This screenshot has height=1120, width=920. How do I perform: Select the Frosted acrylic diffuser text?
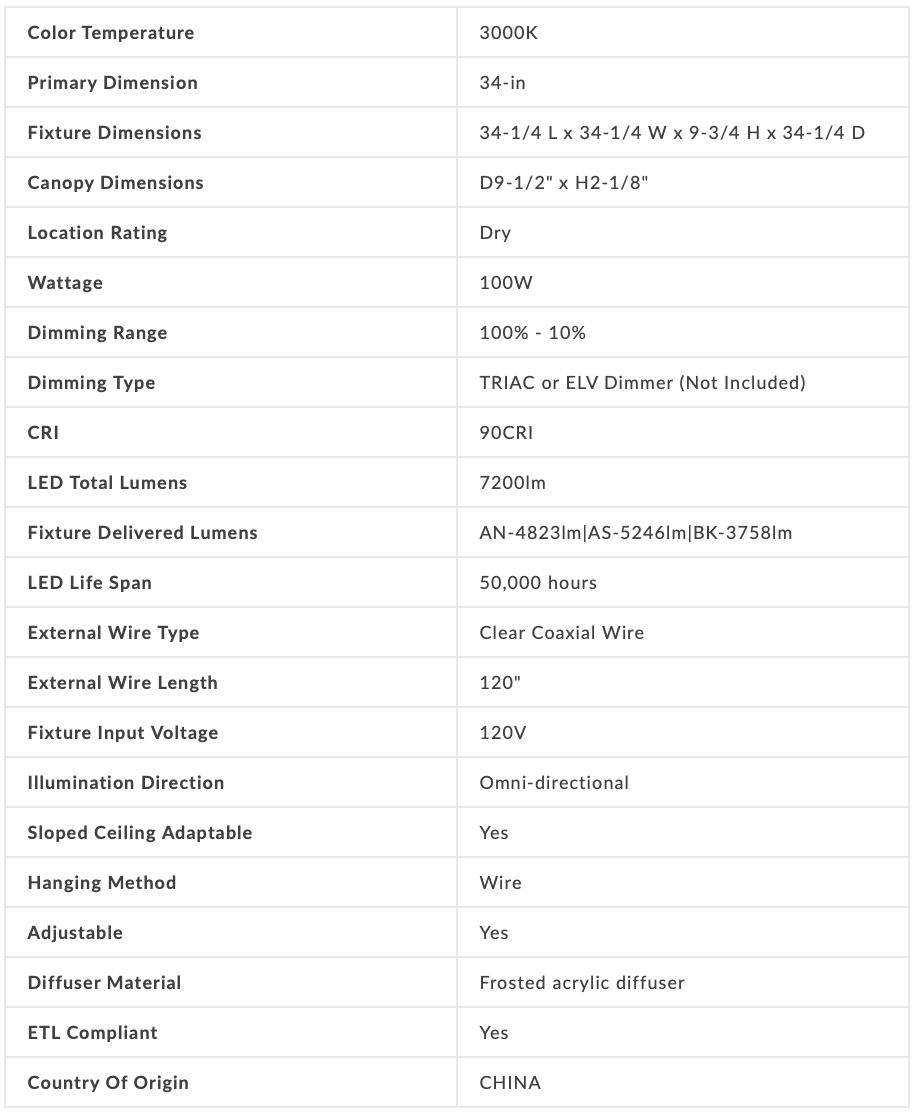point(582,983)
